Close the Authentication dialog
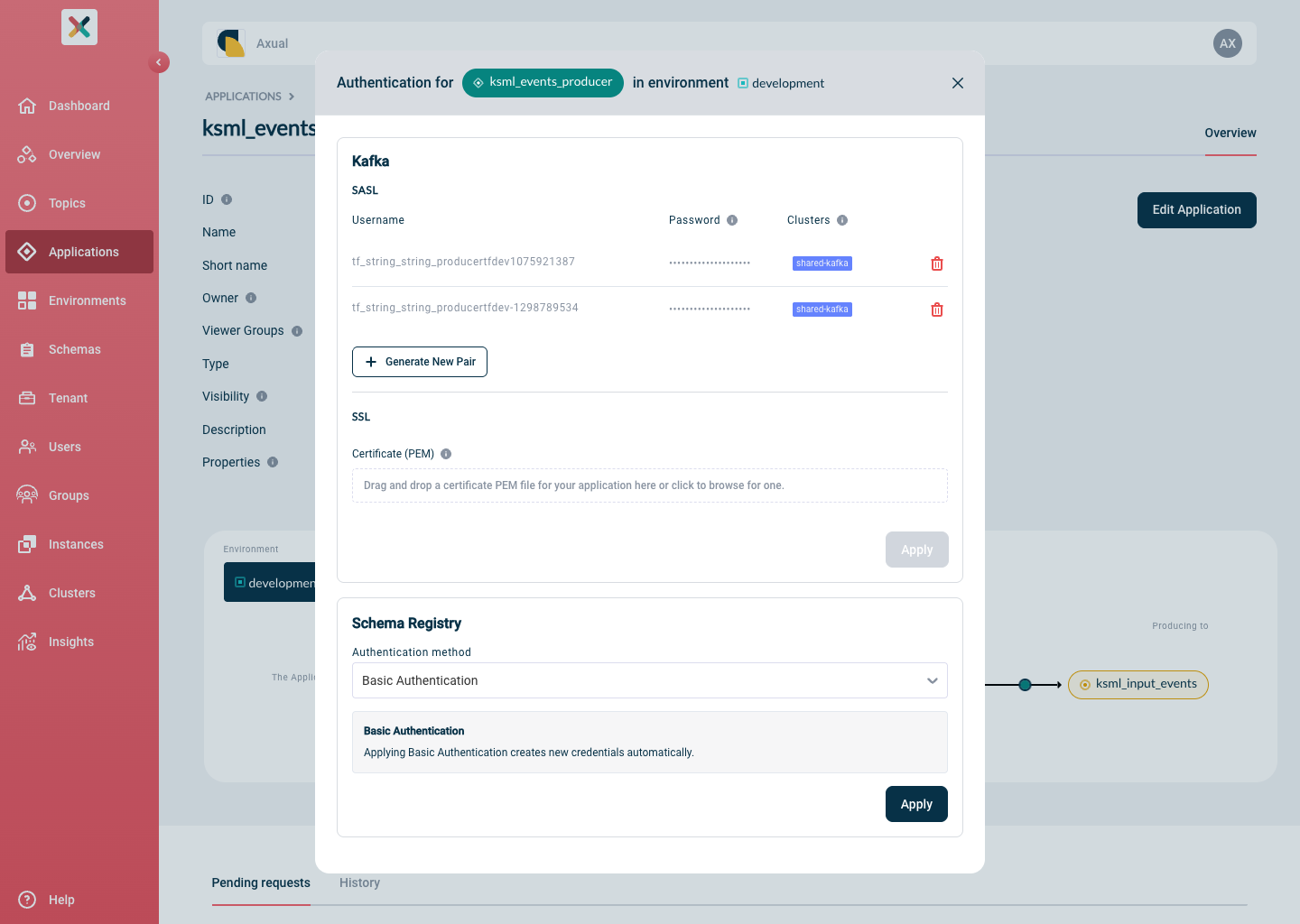 point(958,83)
